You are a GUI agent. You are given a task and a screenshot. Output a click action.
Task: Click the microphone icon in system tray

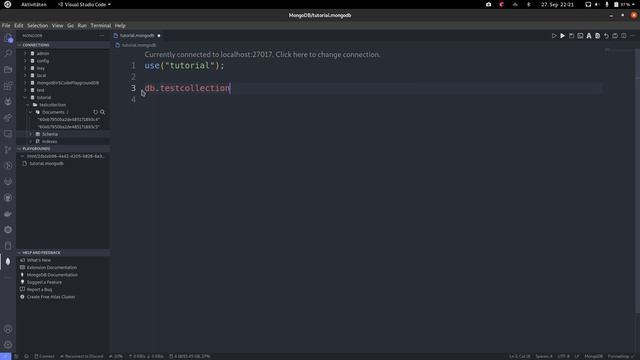607,4
